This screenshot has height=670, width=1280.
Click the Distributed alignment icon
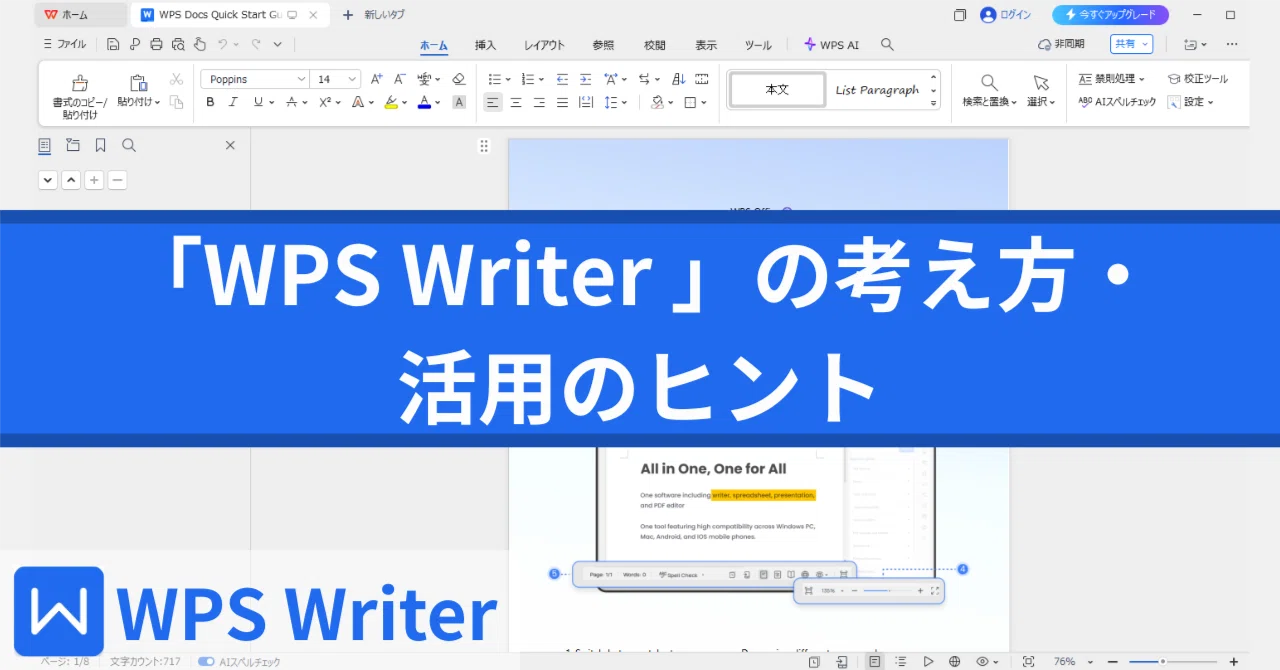click(586, 102)
